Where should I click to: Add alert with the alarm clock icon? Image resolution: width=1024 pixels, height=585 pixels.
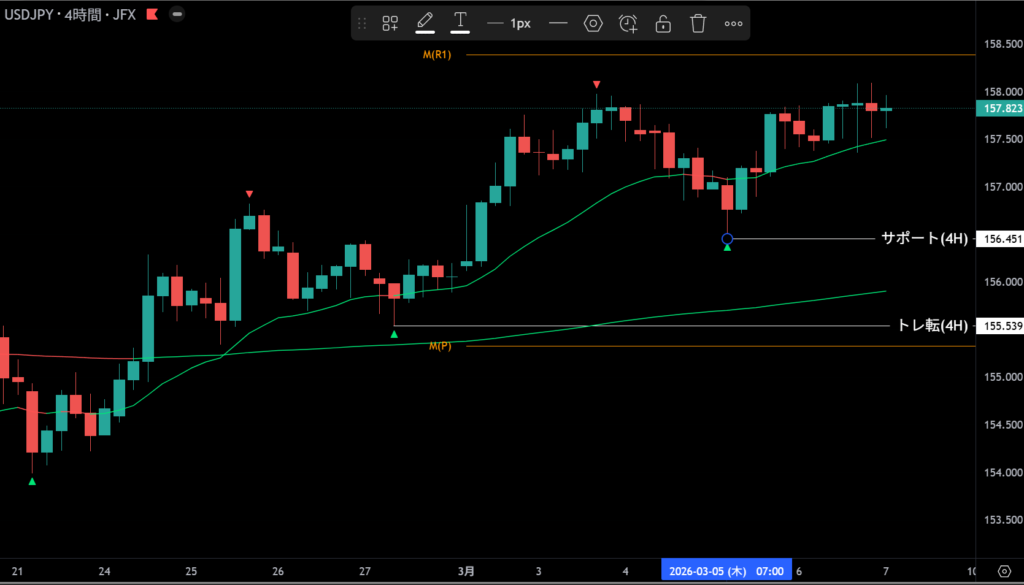click(x=628, y=23)
